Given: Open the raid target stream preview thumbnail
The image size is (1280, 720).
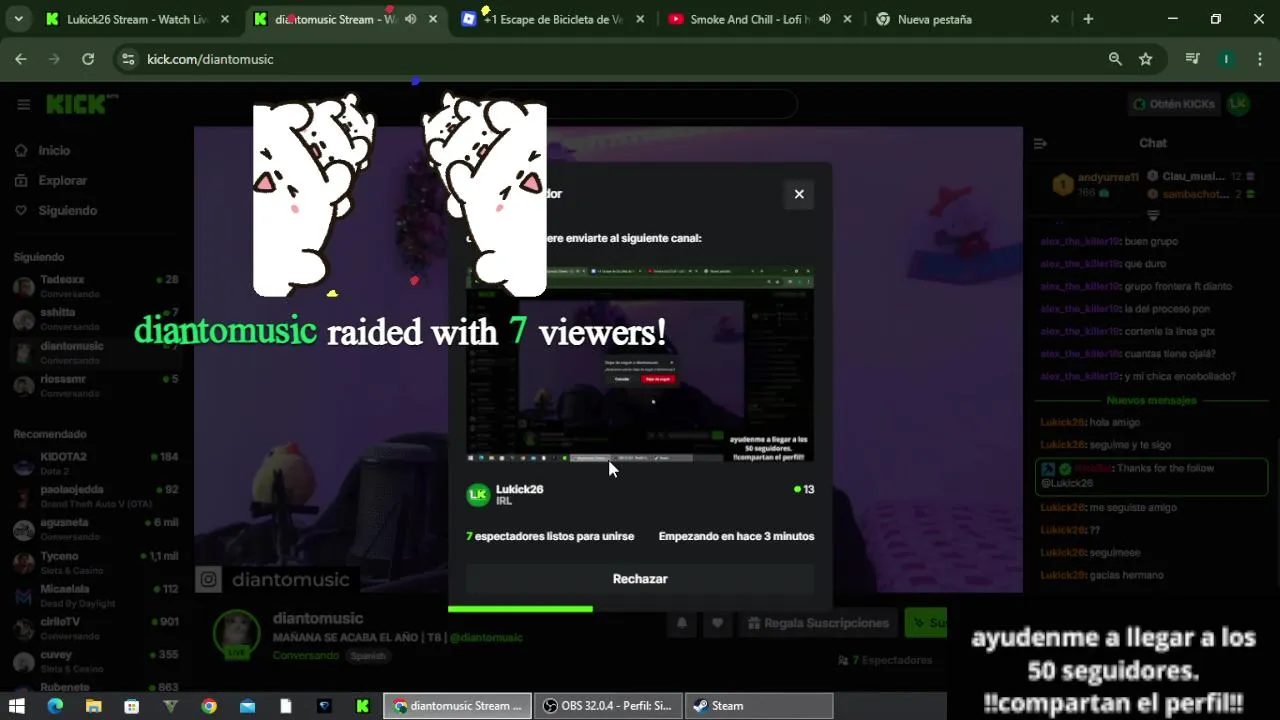Looking at the screenshot, I should 640,364.
